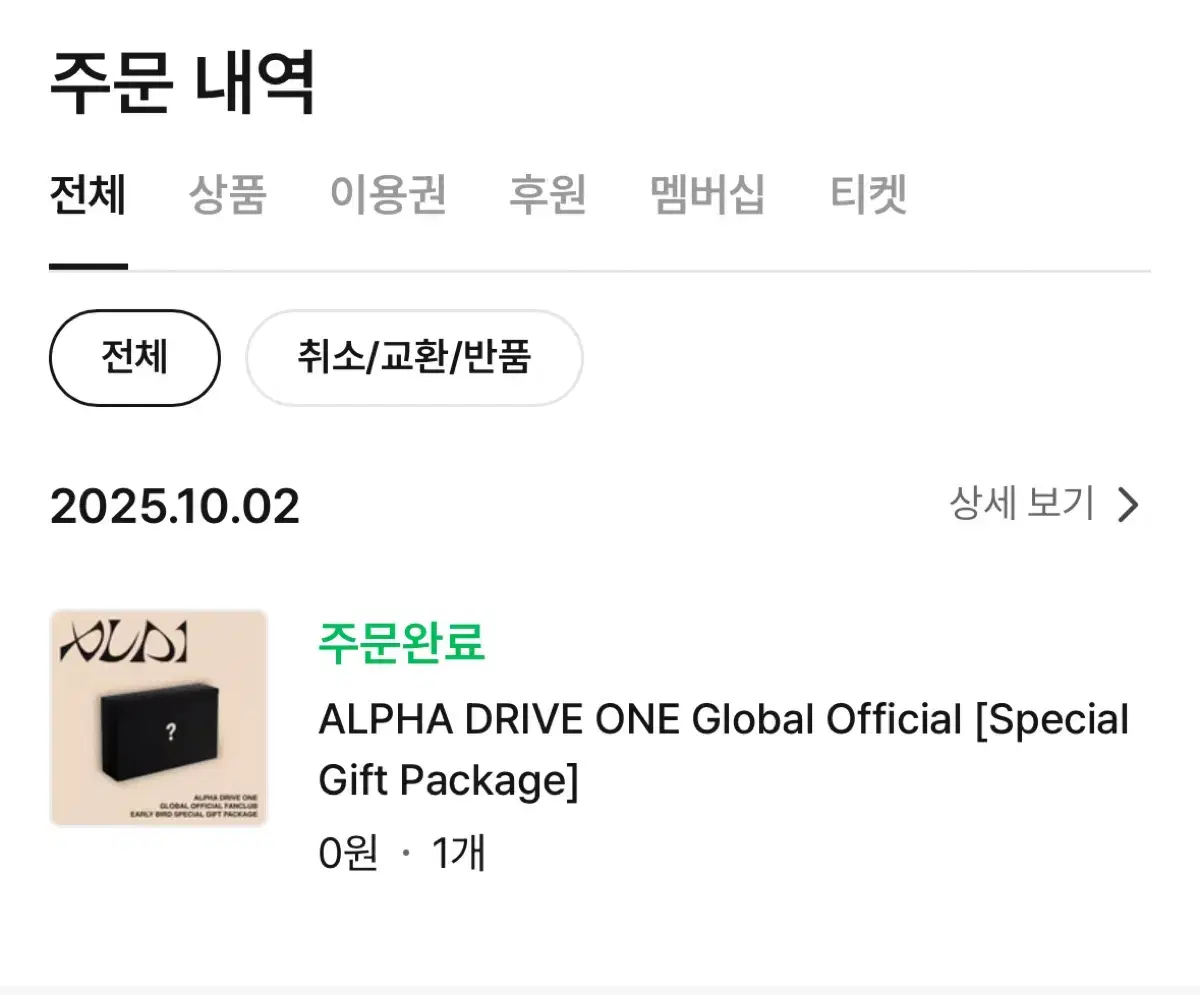Open the chevron arrow beside 상세 보기
The height and width of the screenshot is (995, 1200).
point(1128,505)
